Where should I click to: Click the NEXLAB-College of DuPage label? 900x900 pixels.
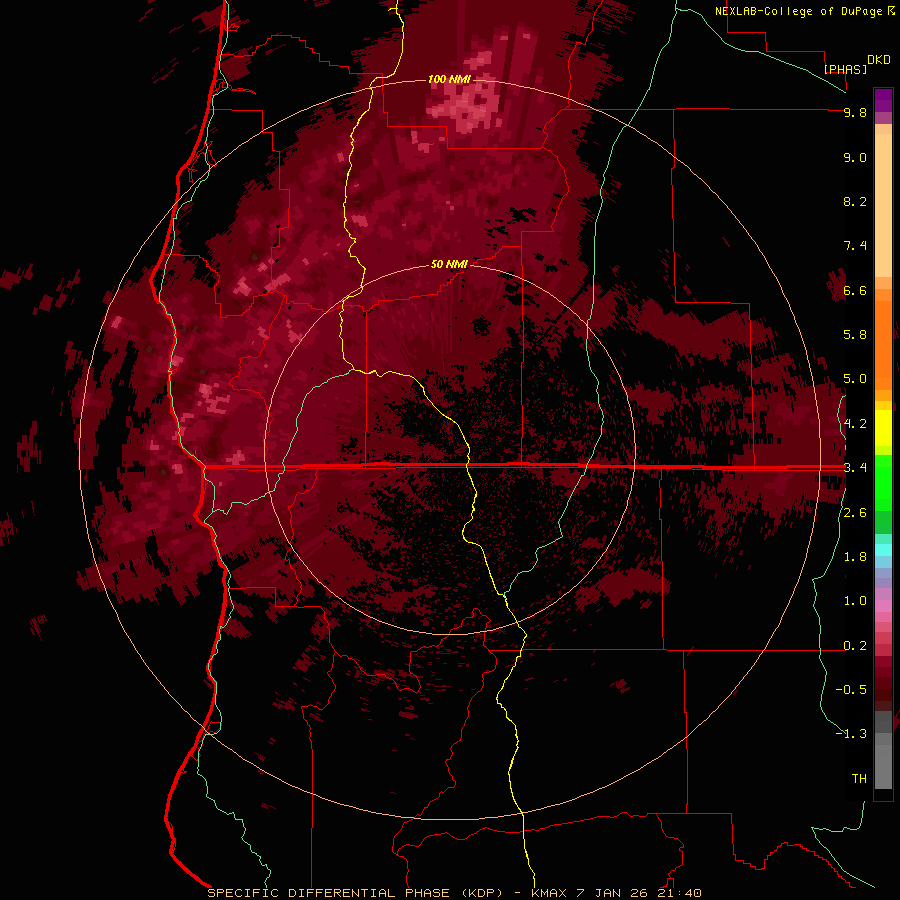click(799, 11)
